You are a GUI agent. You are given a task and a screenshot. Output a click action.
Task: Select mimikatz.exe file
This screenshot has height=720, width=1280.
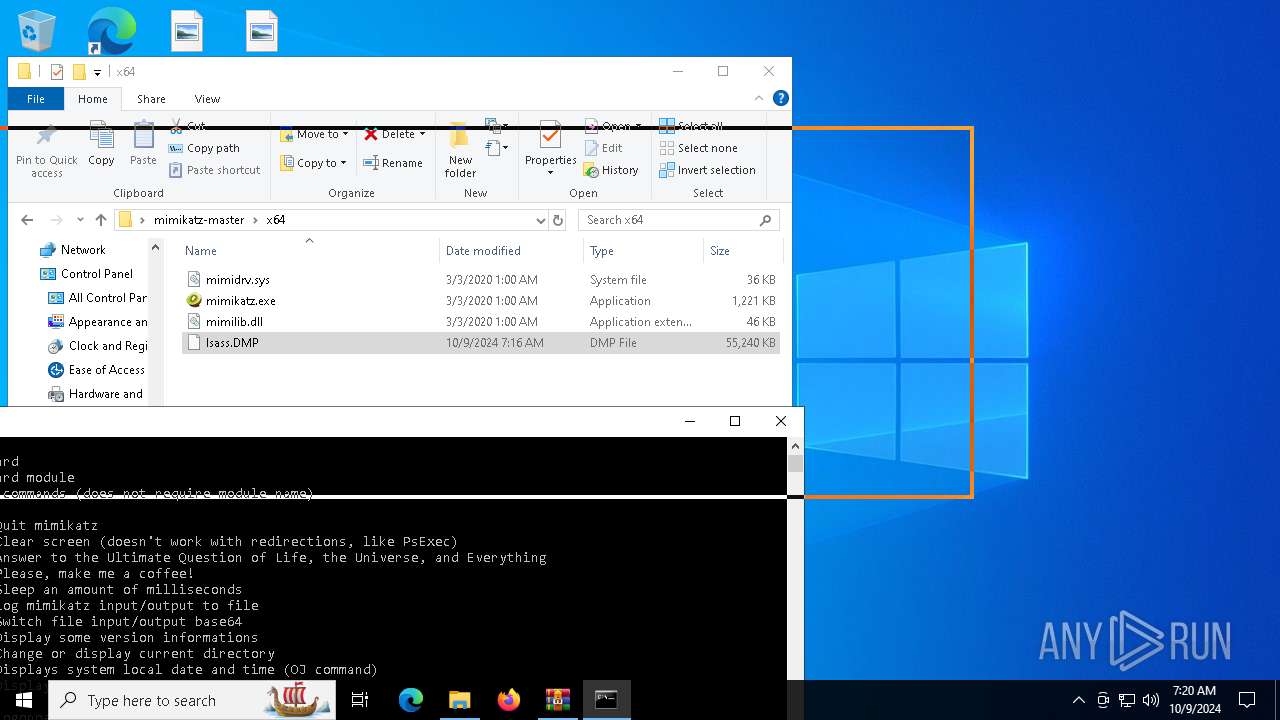[x=480, y=301]
